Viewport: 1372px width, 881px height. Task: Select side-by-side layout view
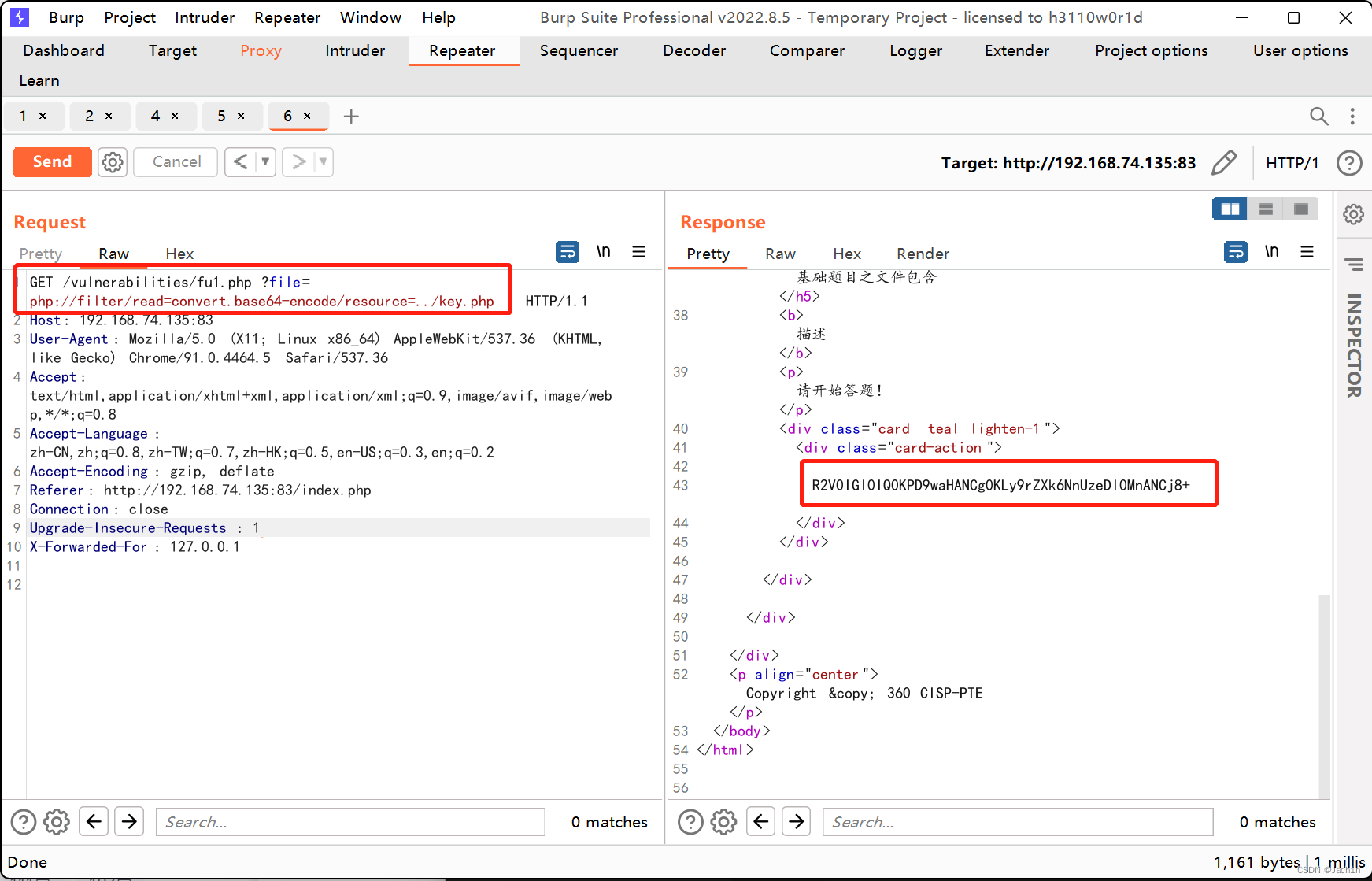pos(1230,209)
